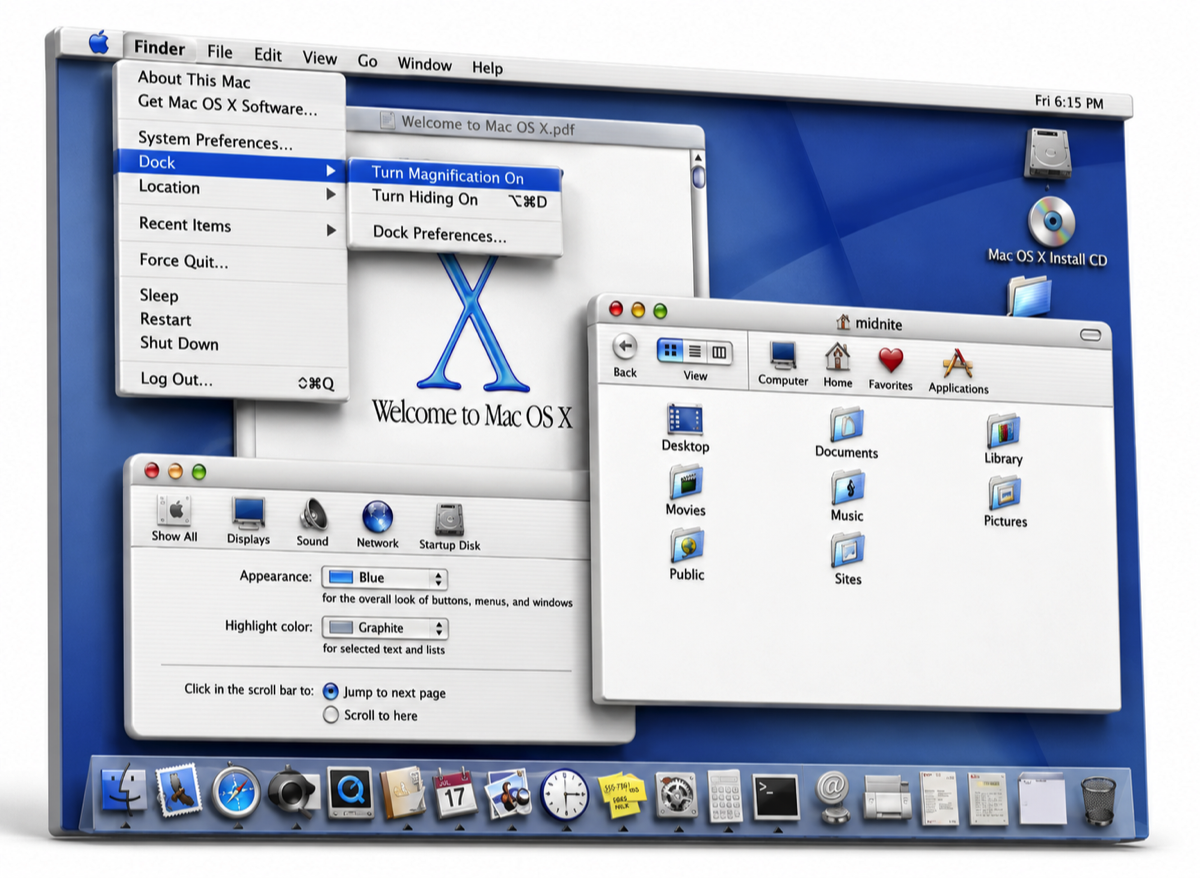Open the Documents folder in midnite
This screenshot has width=1200, height=878.
pyautogui.click(x=846, y=433)
